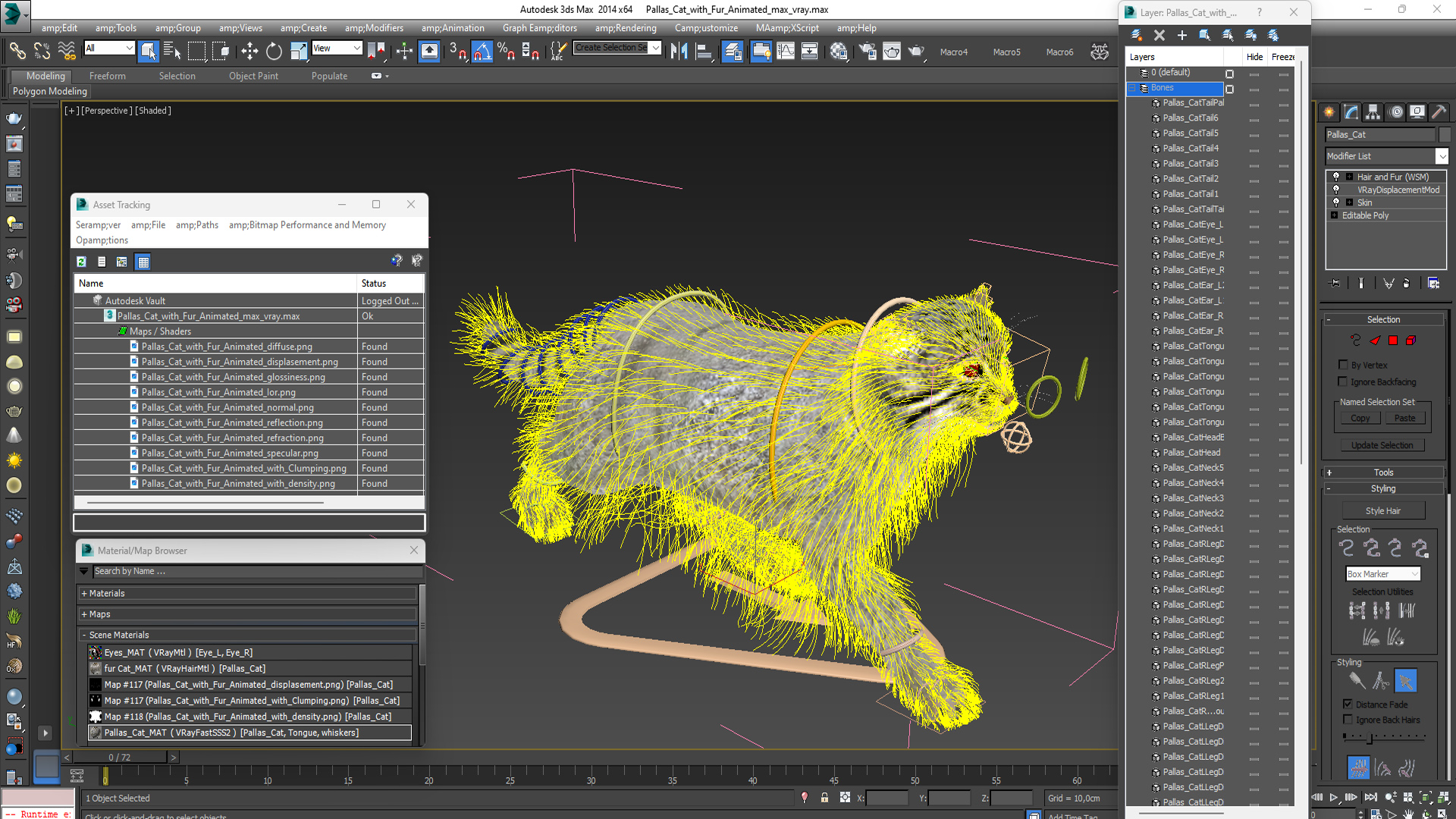
Task: Click the Copy named selection button
Action: (x=1360, y=418)
